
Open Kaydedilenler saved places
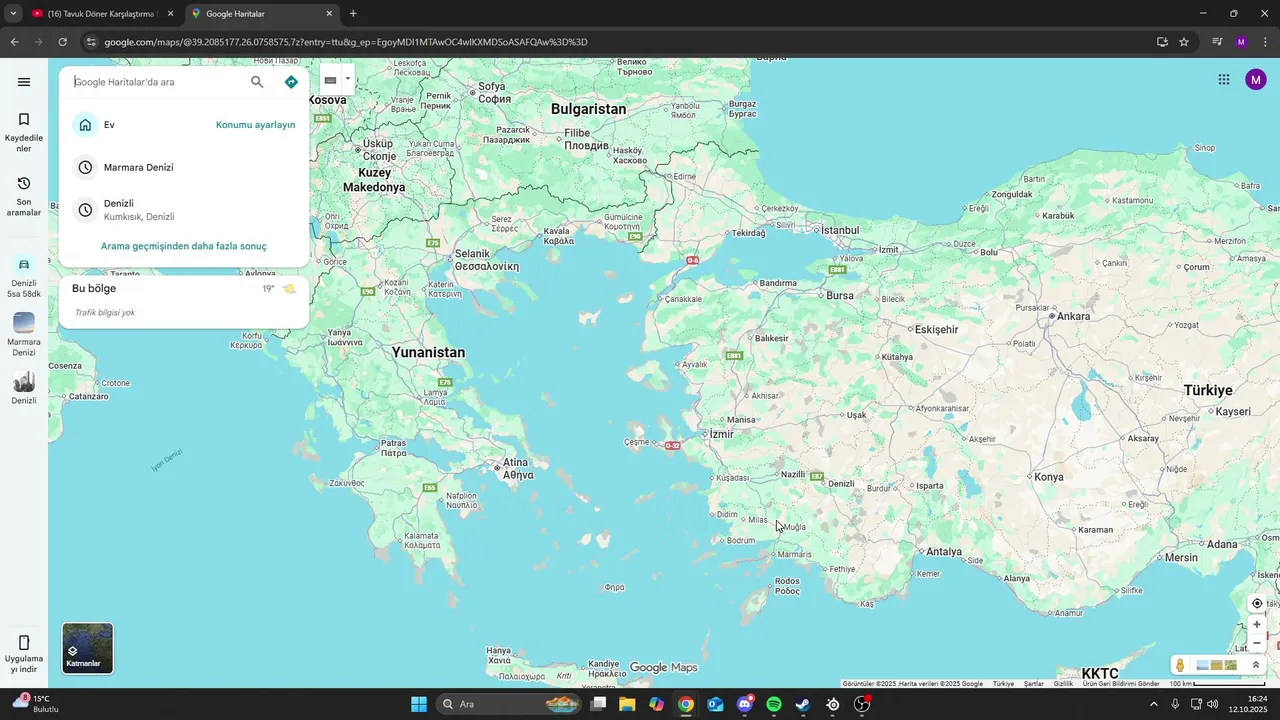point(24,132)
